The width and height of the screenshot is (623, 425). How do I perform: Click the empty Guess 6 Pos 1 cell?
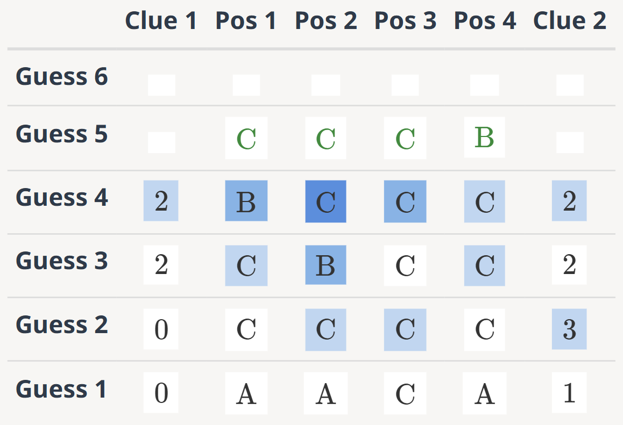(x=246, y=85)
